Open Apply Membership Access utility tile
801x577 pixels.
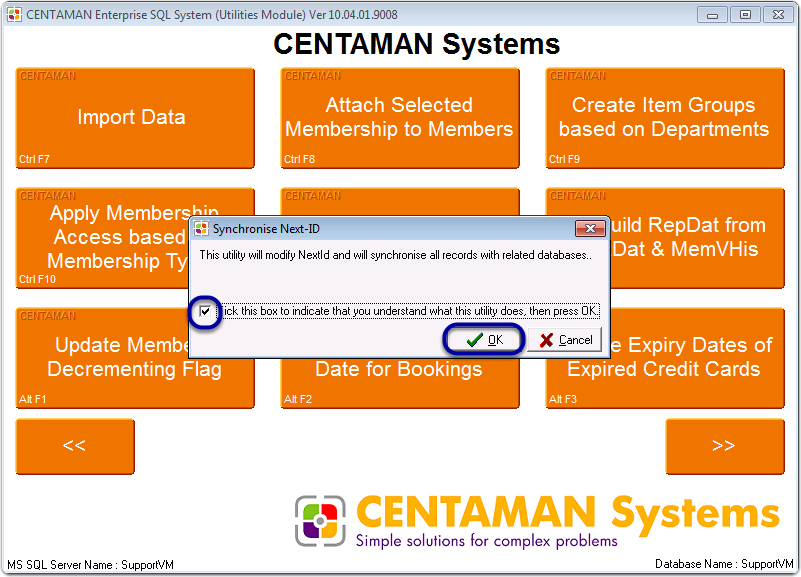(x=102, y=238)
